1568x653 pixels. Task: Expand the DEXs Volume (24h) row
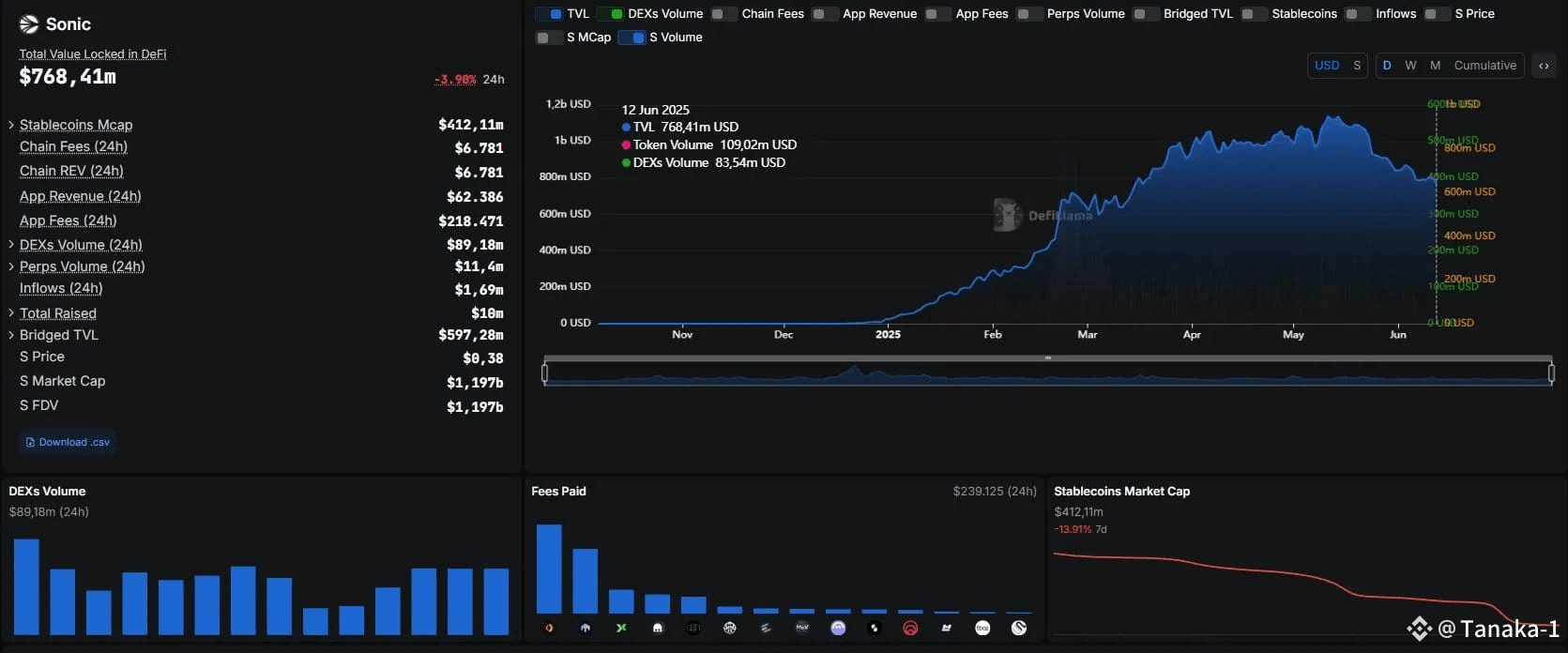(x=11, y=245)
